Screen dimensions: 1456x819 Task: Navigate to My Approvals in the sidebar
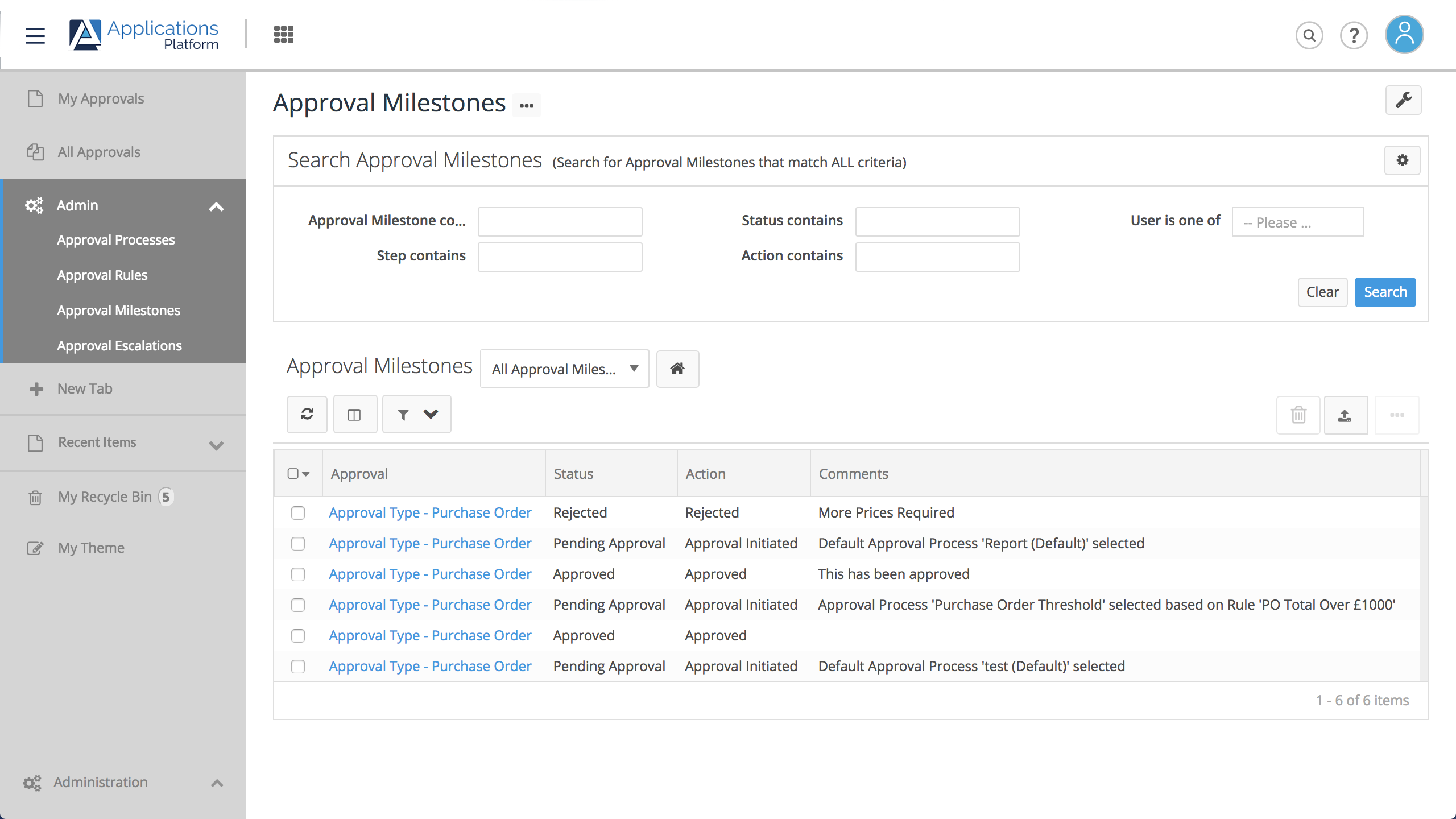[x=100, y=98]
